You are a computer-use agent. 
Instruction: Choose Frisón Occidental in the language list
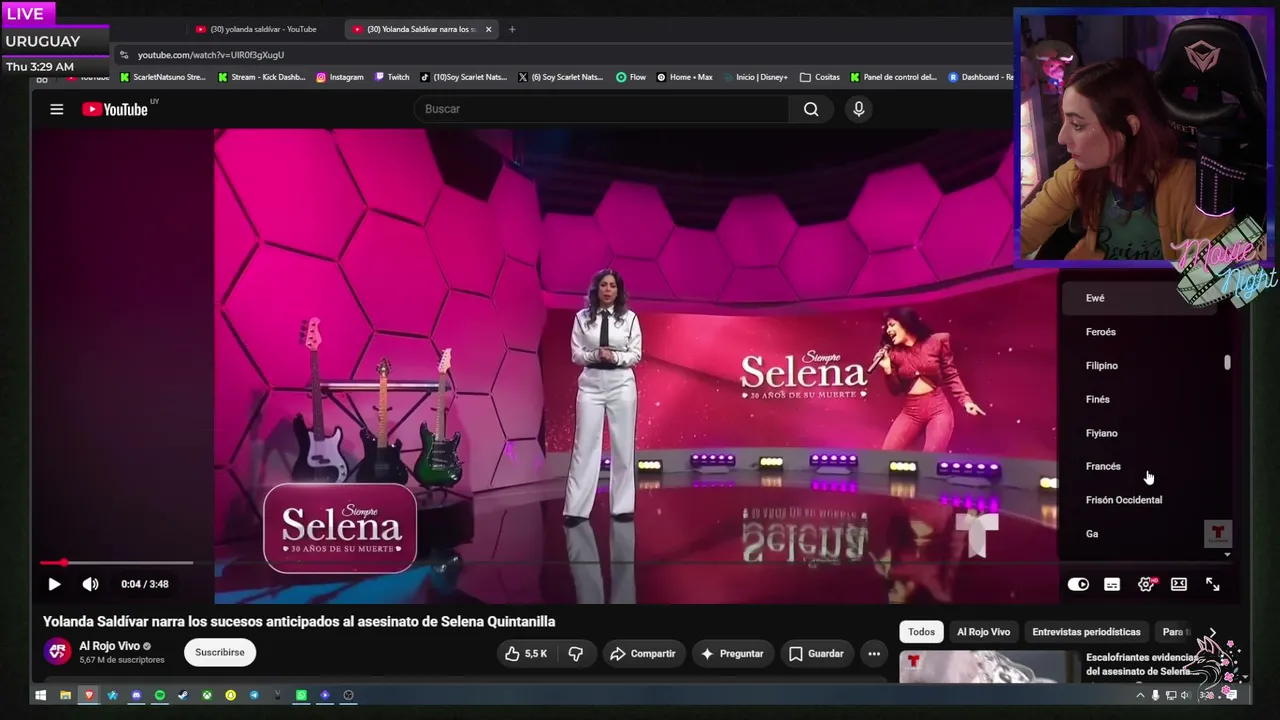click(1140, 500)
